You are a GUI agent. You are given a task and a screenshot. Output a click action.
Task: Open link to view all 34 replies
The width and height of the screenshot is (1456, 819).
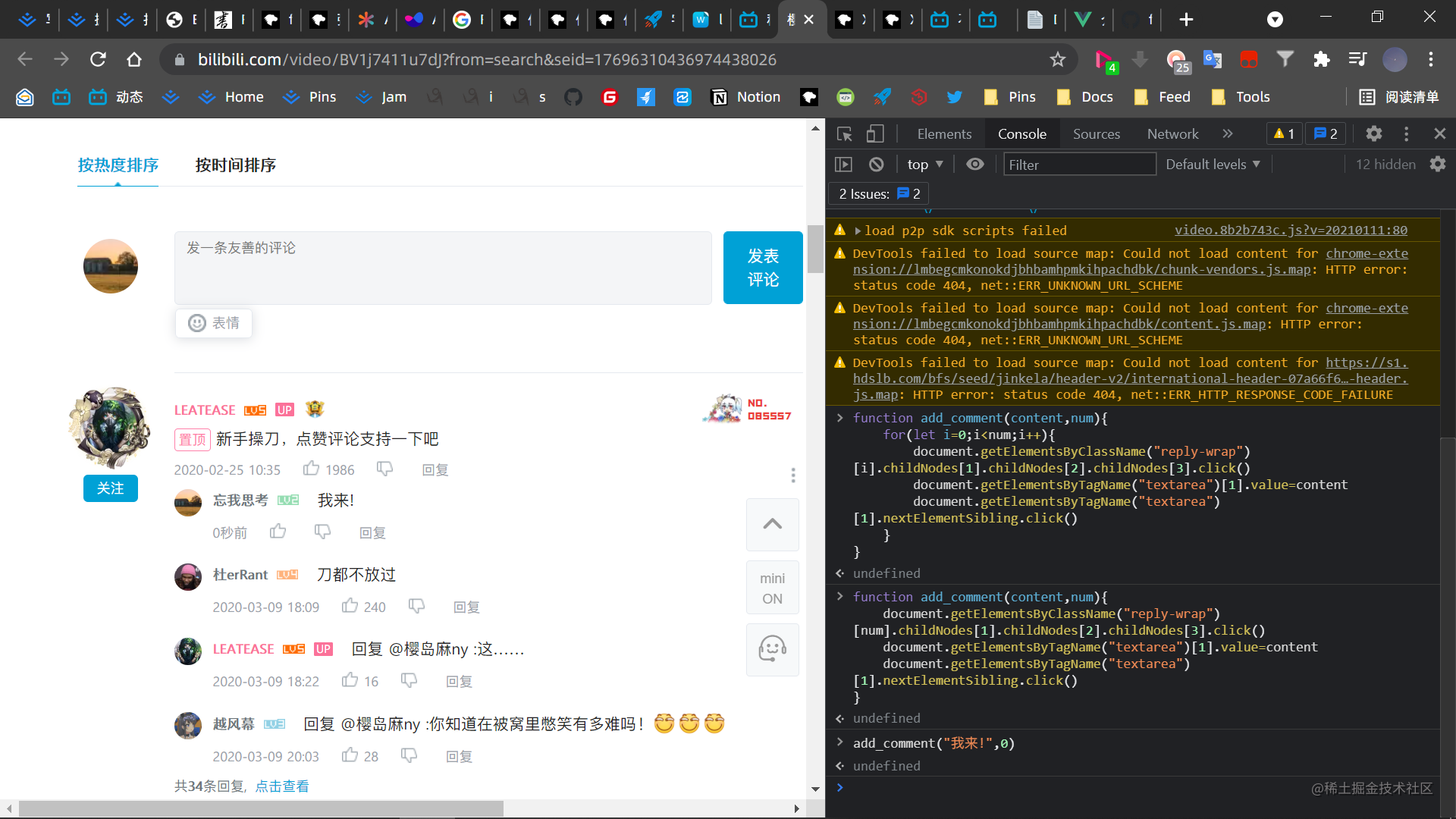[x=282, y=786]
